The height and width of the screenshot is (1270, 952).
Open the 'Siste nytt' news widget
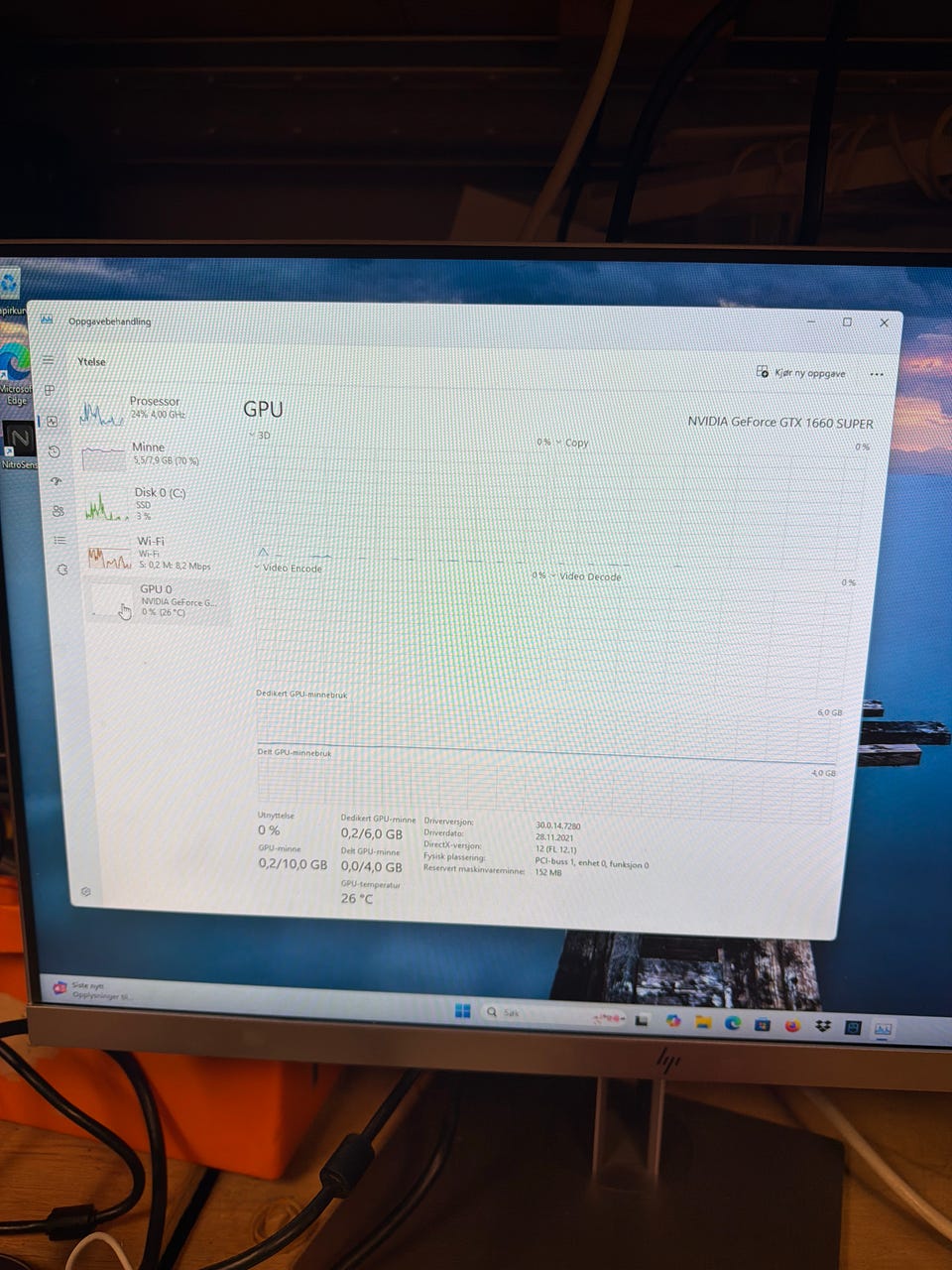(91, 990)
